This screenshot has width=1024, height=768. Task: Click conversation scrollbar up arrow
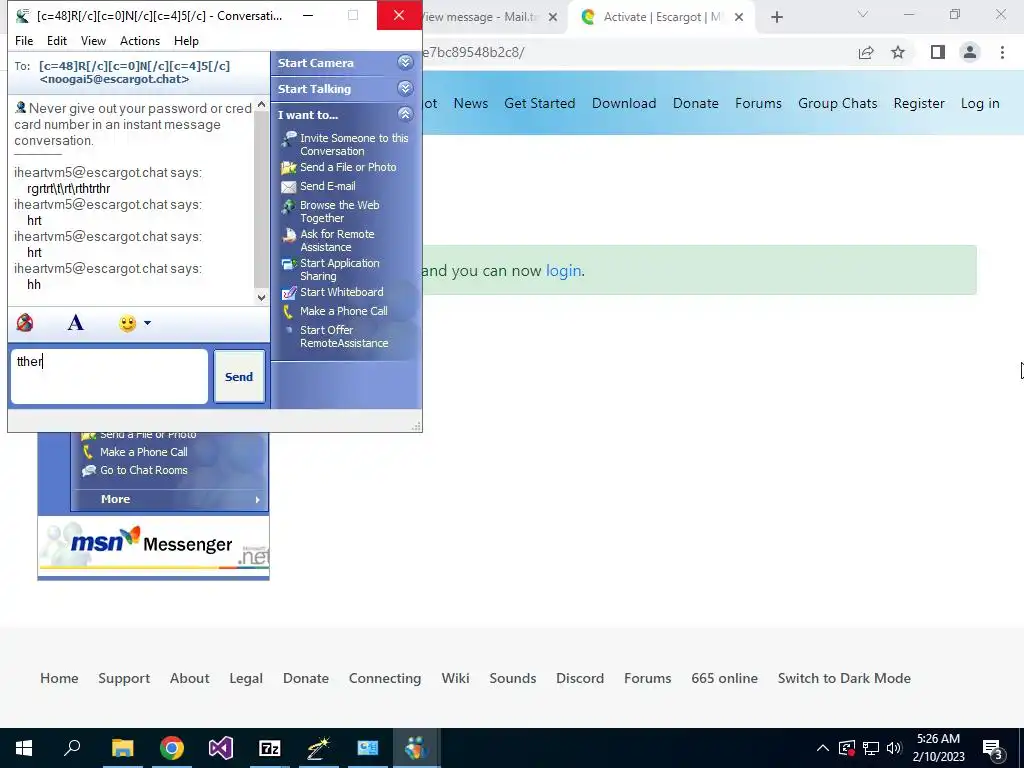click(x=261, y=104)
